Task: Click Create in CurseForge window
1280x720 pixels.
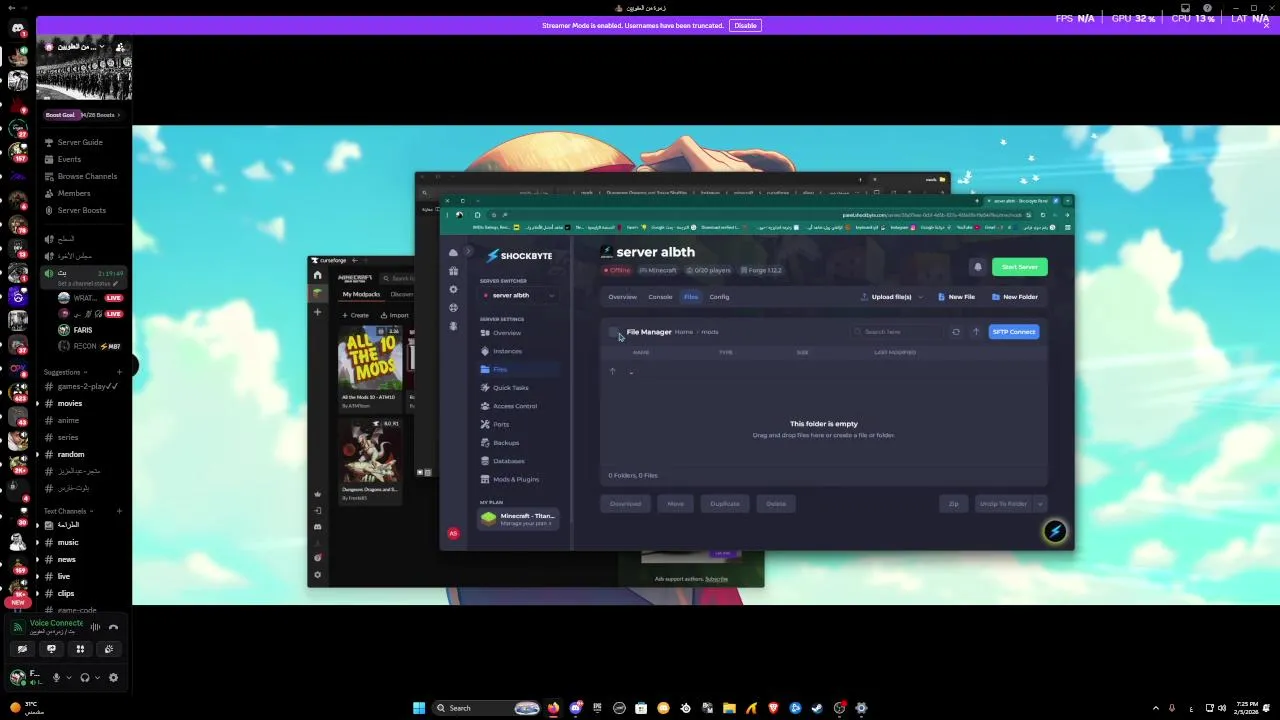Action: pyautogui.click(x=355, y=315)
